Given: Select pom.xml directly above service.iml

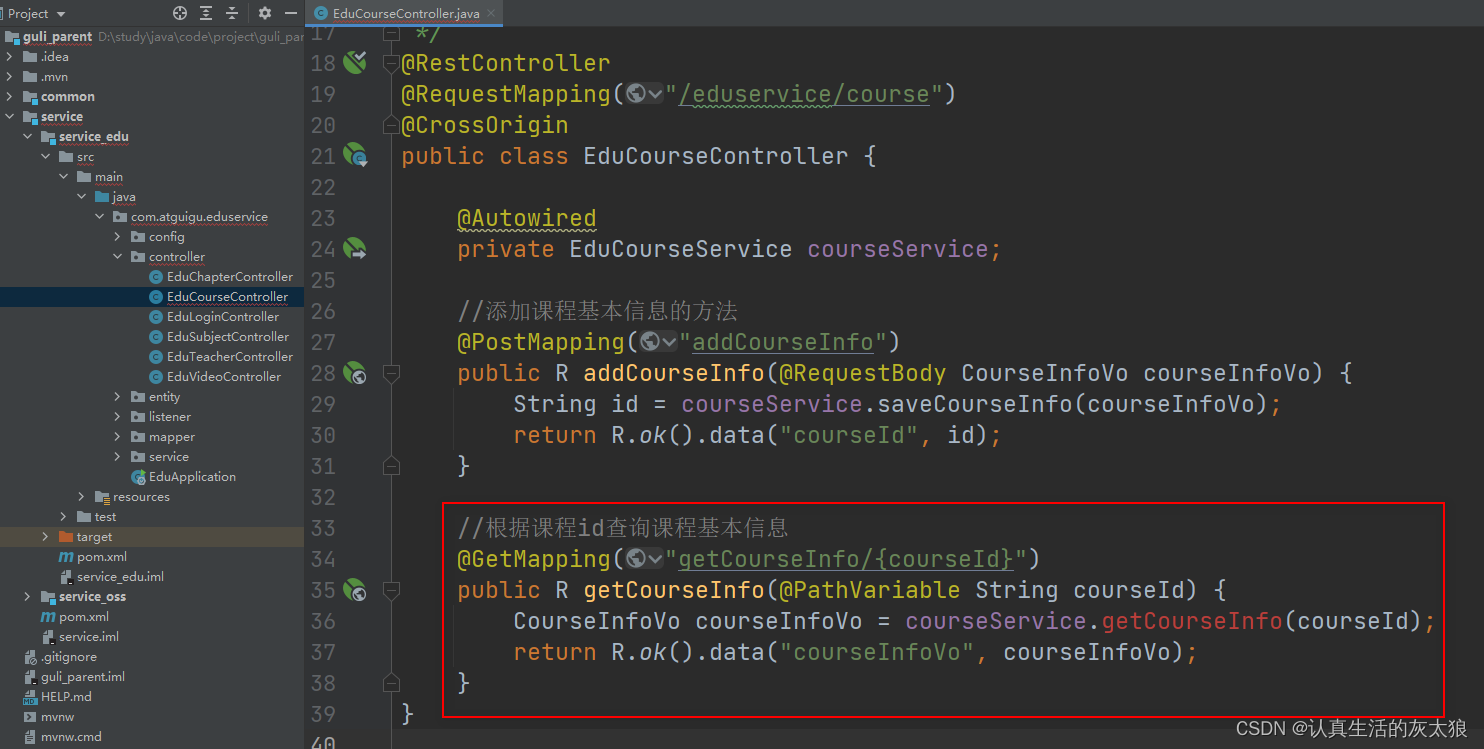Looking at the screenshot, I should click(83, 617).
